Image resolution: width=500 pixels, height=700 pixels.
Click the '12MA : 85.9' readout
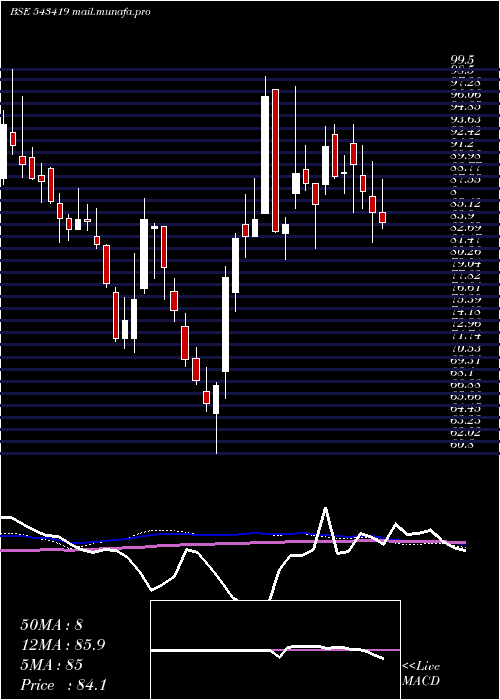click(63, 645)
